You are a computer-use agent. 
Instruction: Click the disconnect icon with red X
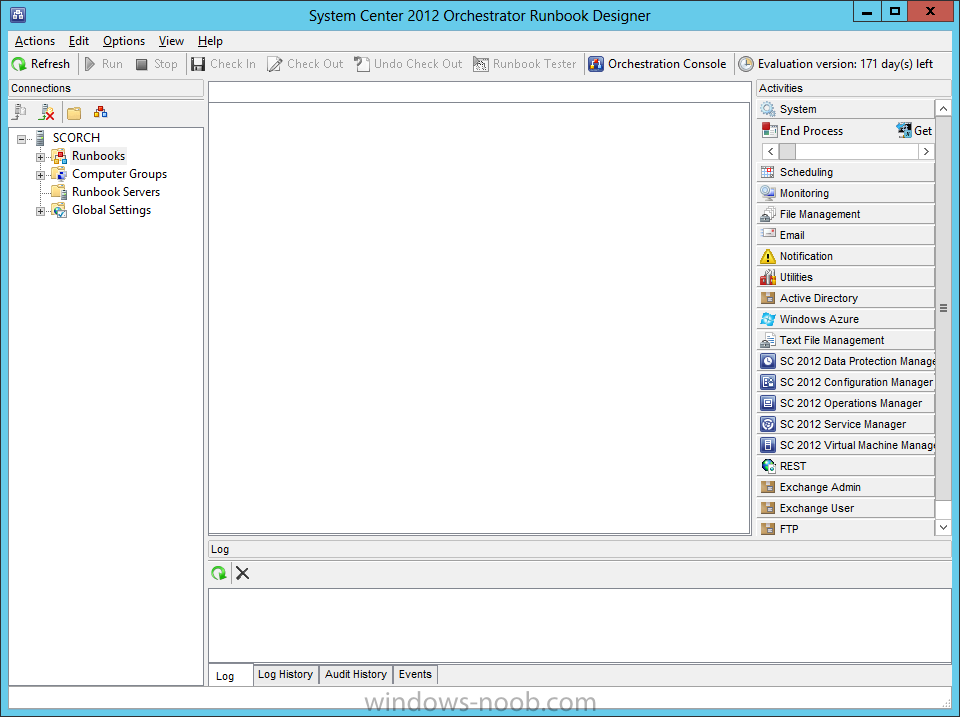[47, 112]
